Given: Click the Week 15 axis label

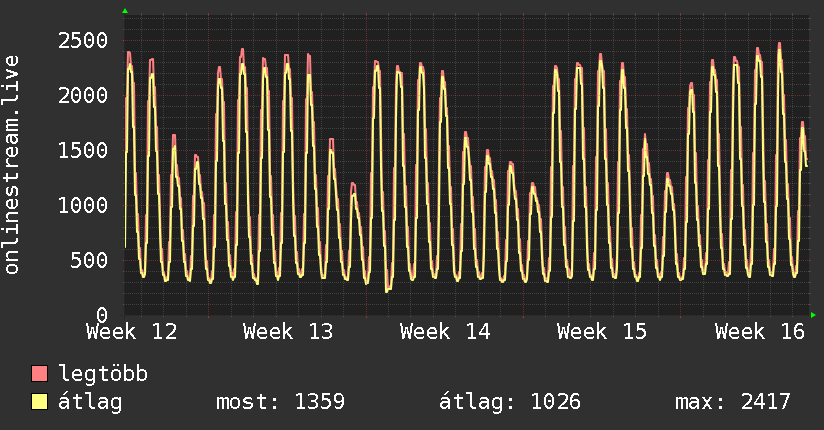Looking at the screenshot, I should pyautogui.click(x=602, y=332).
